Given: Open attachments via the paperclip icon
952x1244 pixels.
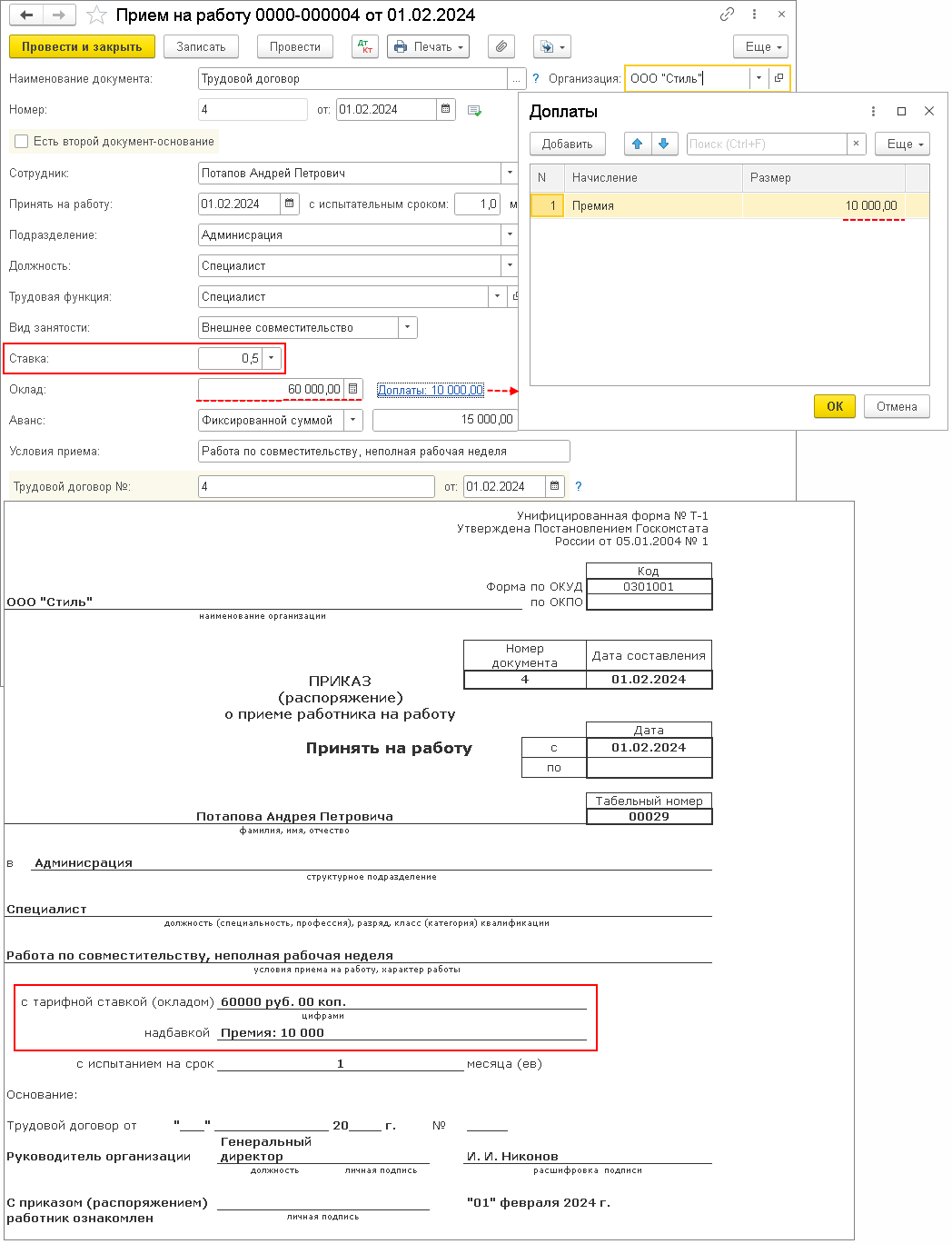Looking at the screenshot, I should (x=501, y=46).
